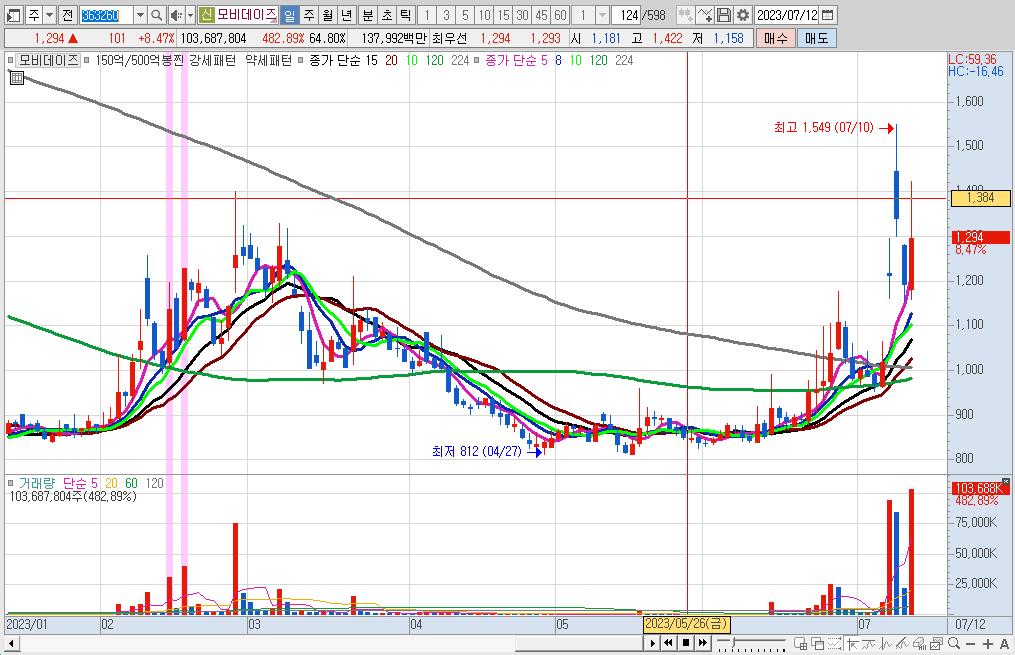Click the horizontal chart scrollbar thumb
1015x655 pixels.
coord(579,643)
